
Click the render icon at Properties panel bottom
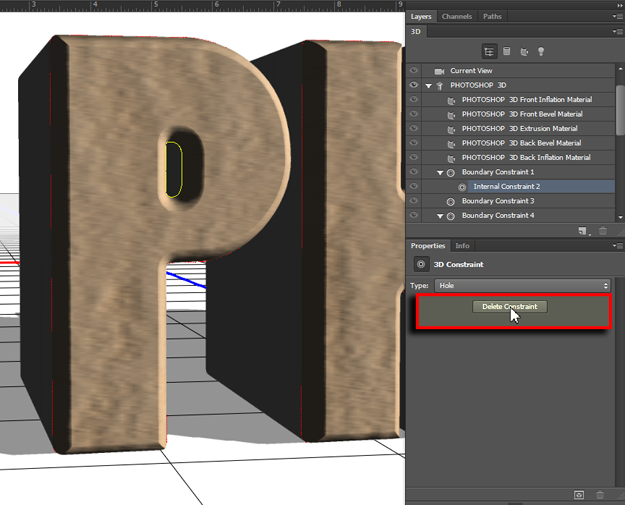pyautogui.click(x=579, y=495)
